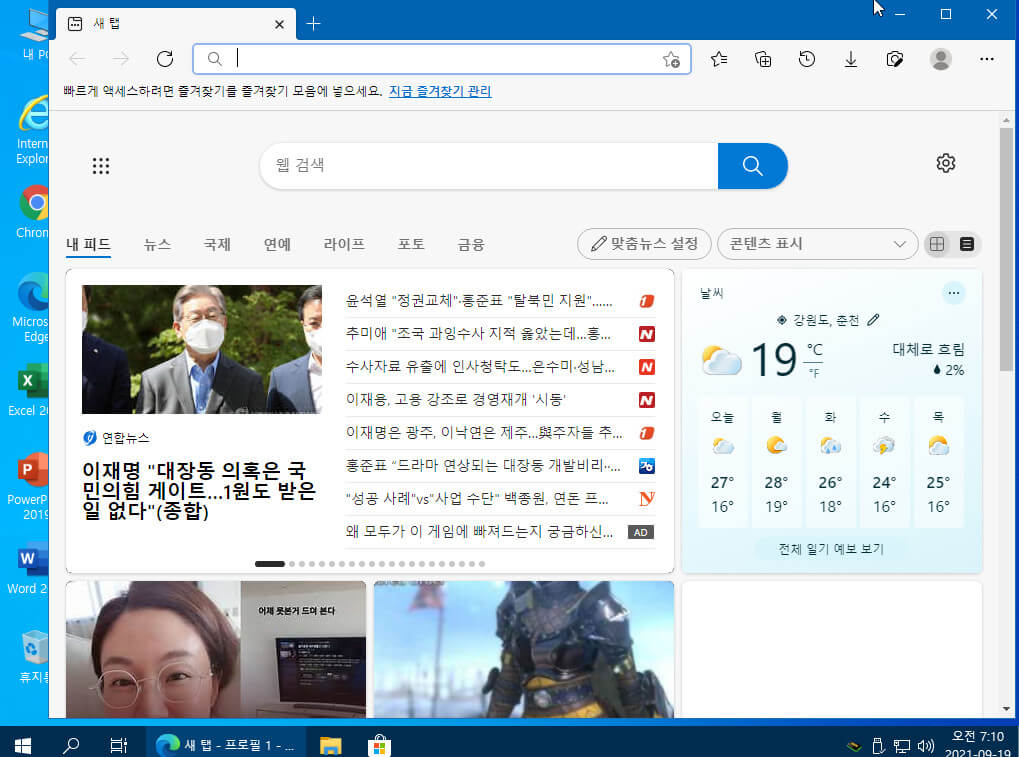Select the 내 피드 tab
Image resolution: width=1019 pixels, height=757 pixels.
coord(88,245)
